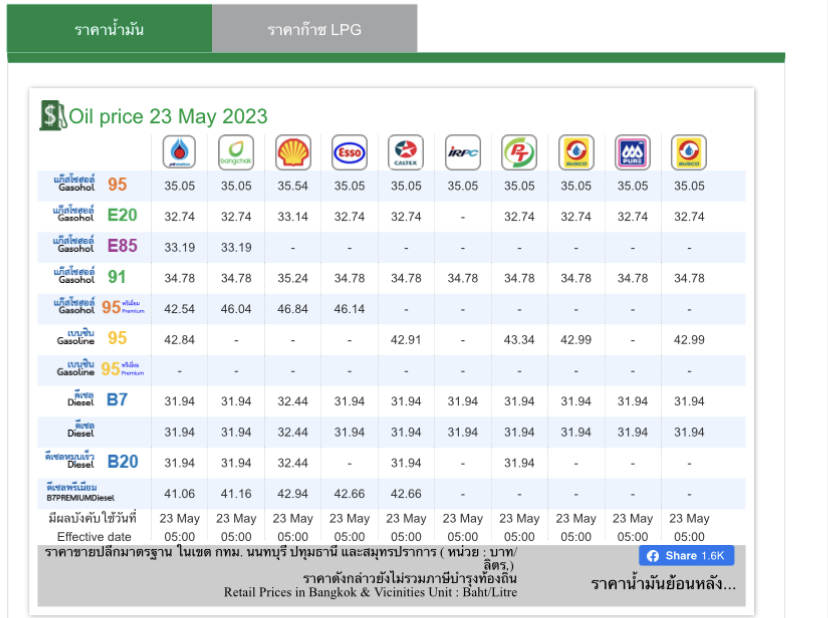
Task: Select the Gasoline 95 row label
Action: [92, 338]
